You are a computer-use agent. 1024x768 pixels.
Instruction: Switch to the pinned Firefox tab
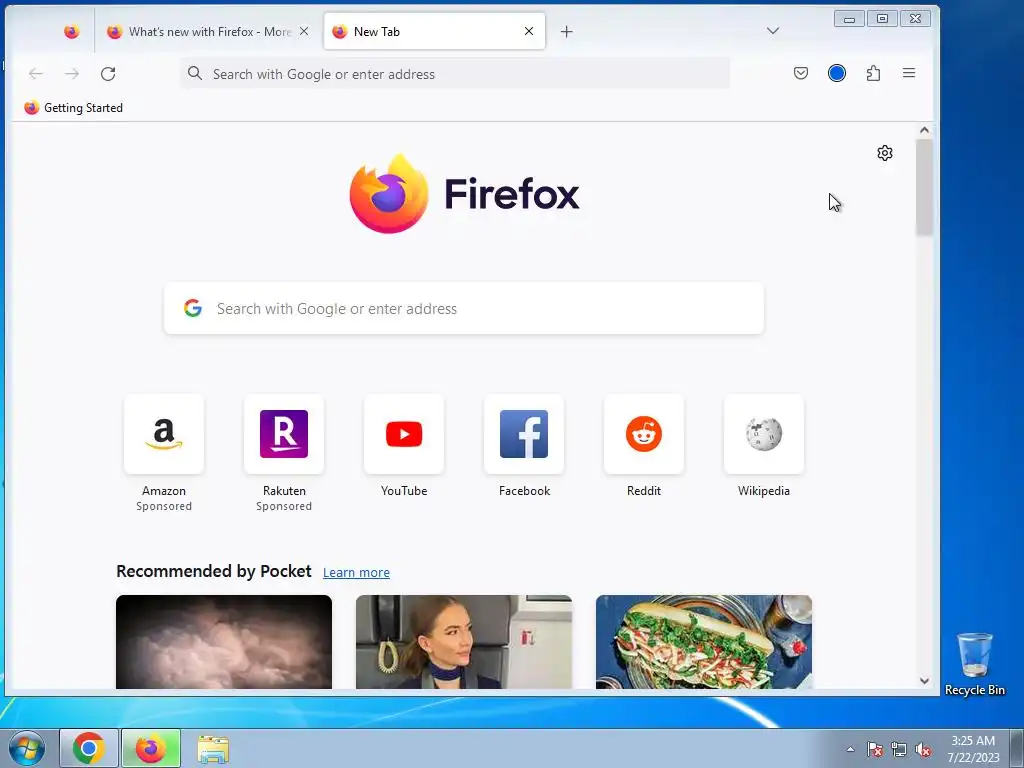point(71,31)
